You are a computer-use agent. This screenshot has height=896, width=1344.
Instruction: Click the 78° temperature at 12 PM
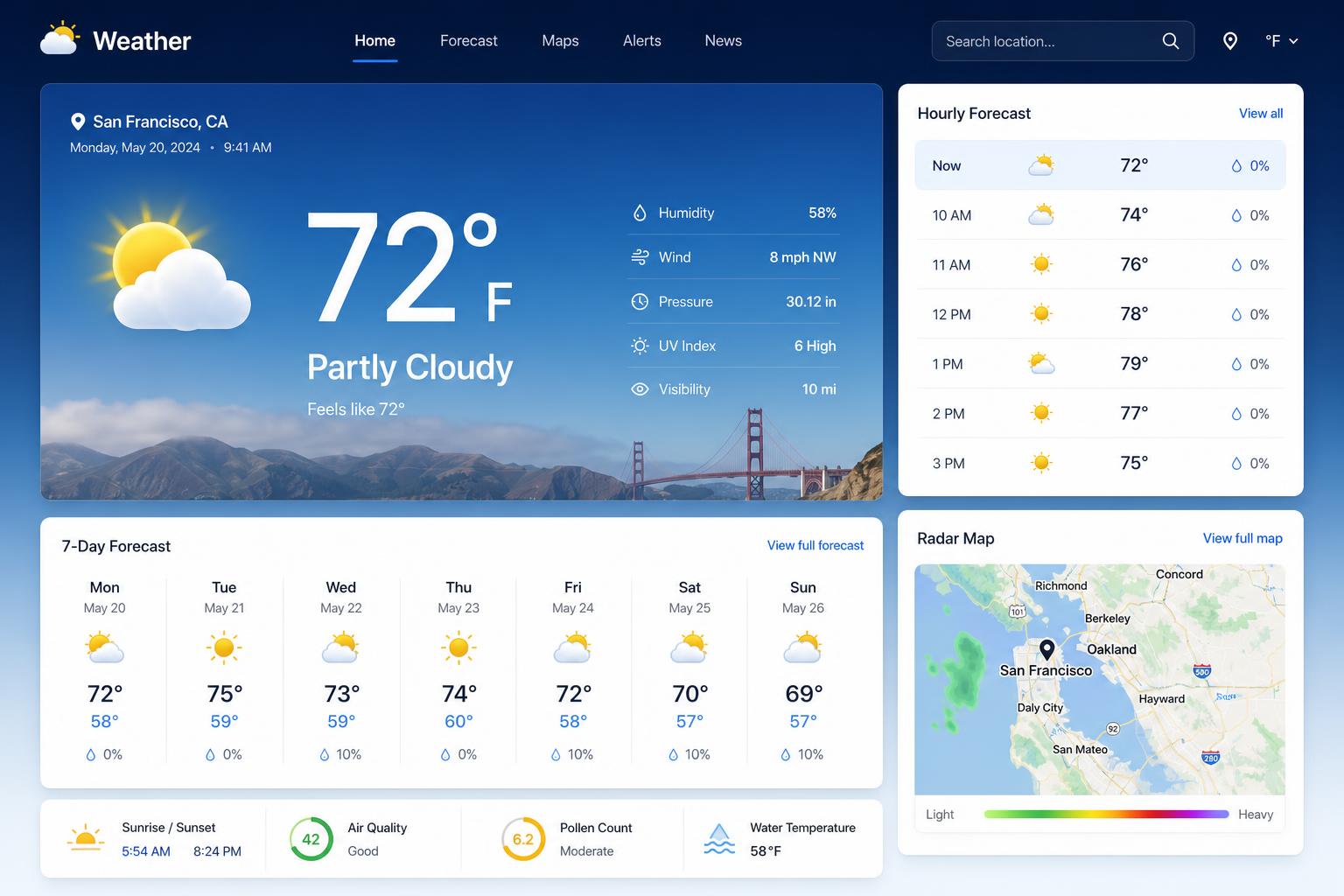click(x=1134, y=314)
